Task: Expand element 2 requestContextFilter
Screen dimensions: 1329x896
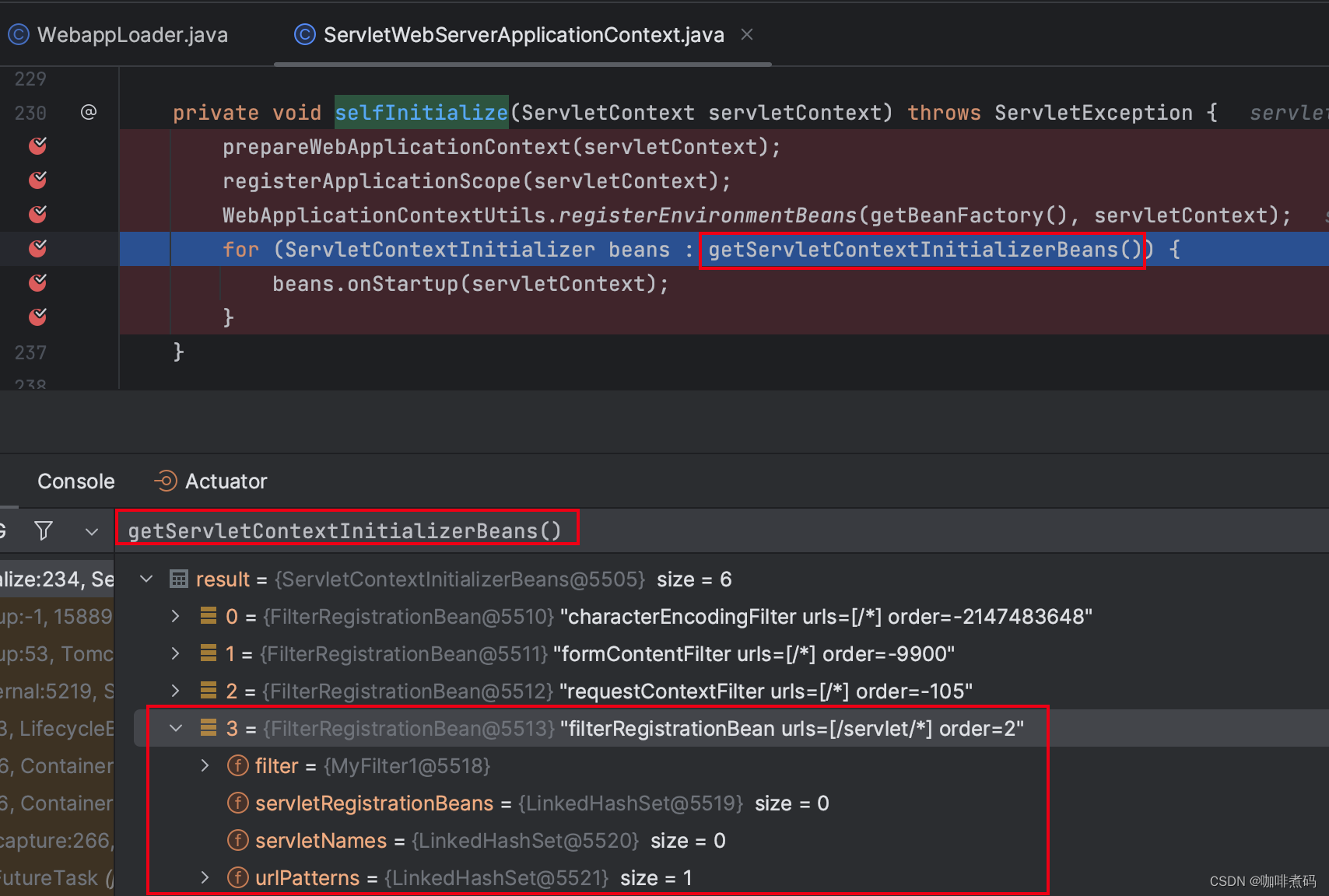Action: (176, 691)
